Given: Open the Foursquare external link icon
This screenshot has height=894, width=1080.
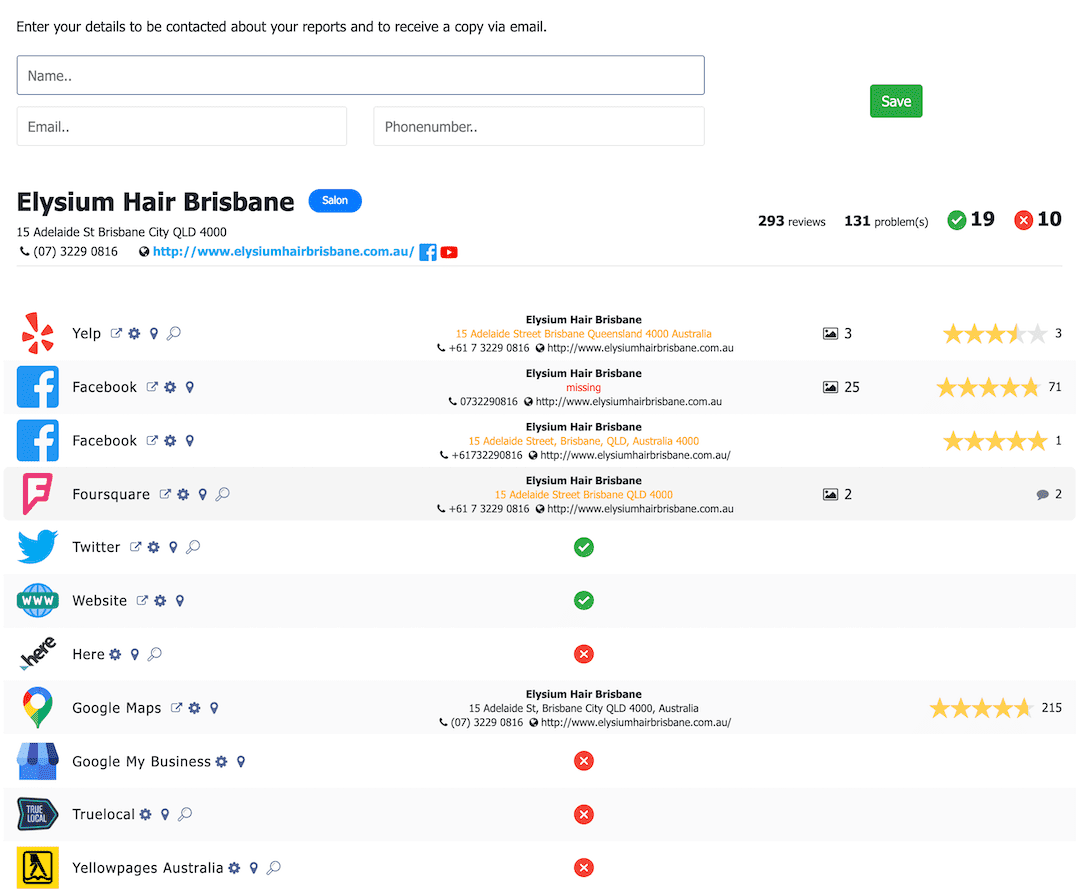Looking at the screenshot, I should pyautogui.click(x=165, y=494).
